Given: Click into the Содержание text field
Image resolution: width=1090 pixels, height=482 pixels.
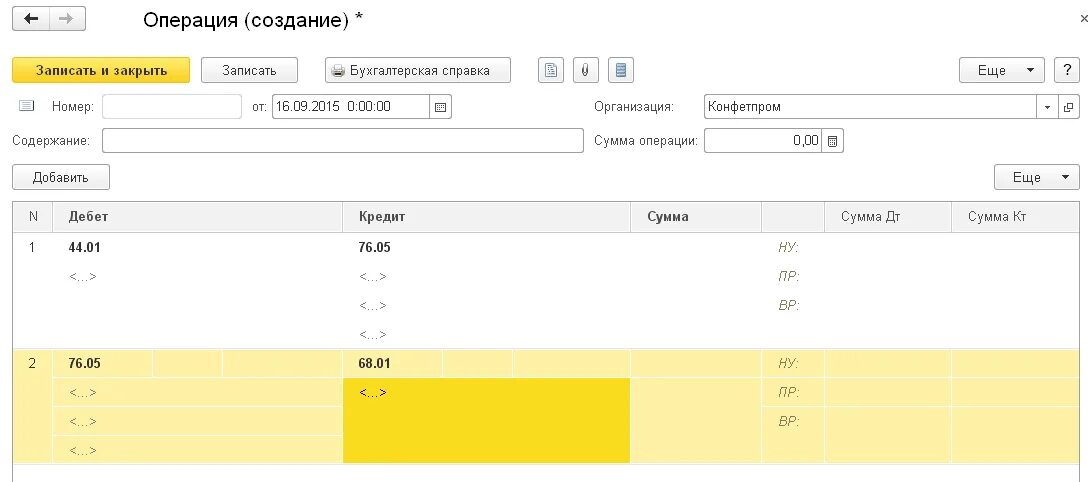Looking at the screenshot, I should tap(342, 141).
